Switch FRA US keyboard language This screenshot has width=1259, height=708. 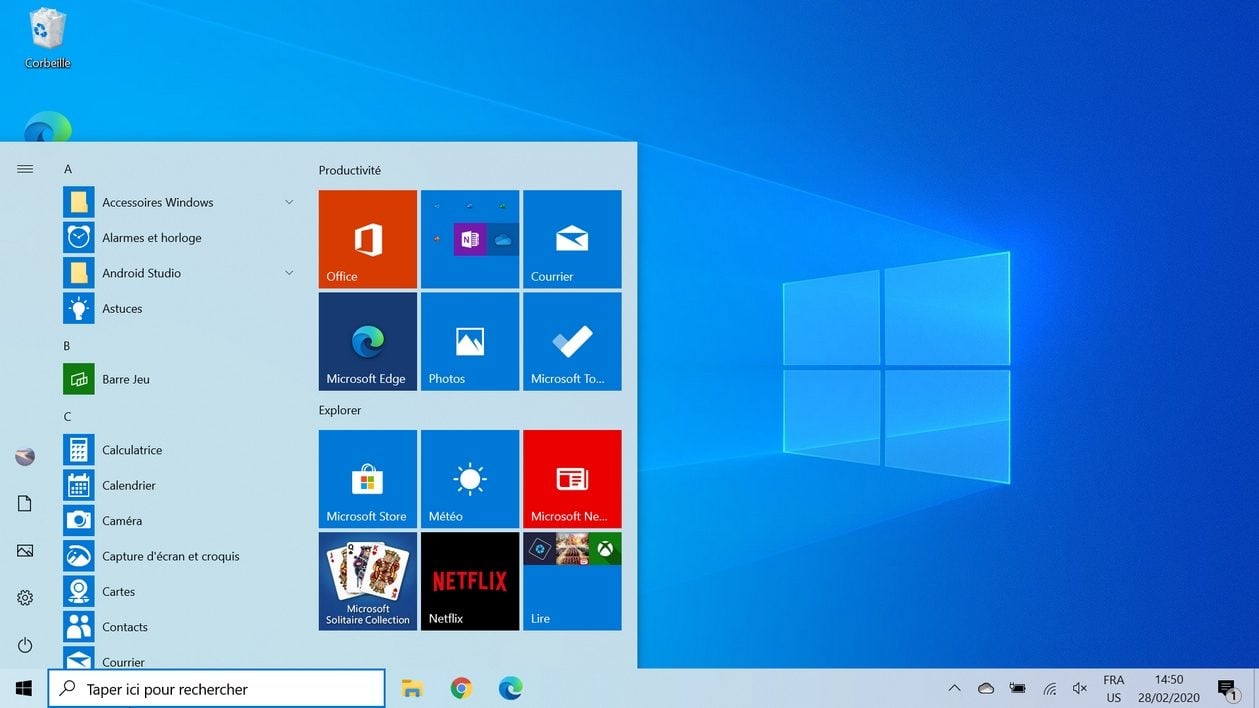1114,688
